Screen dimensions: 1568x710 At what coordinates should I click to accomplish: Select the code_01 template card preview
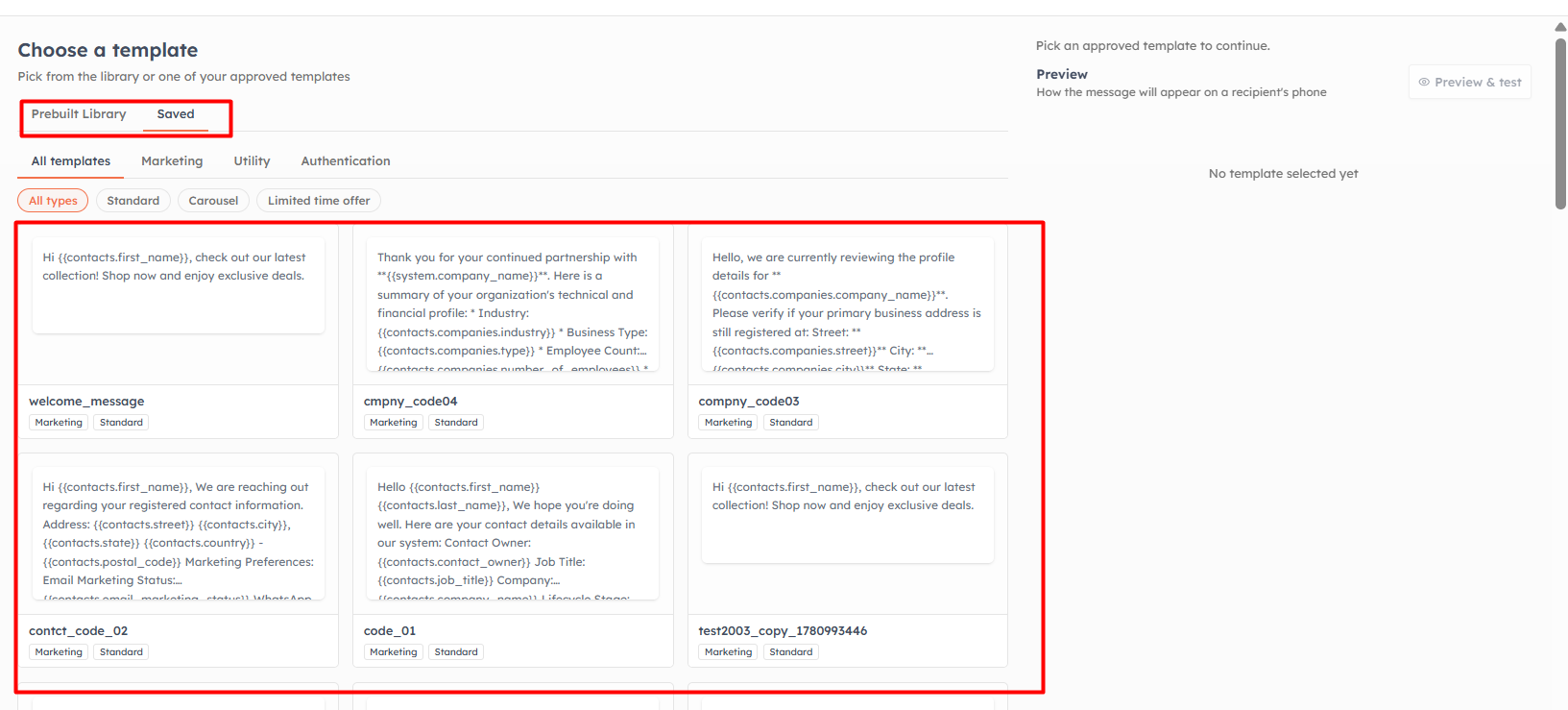click(513, 534)
